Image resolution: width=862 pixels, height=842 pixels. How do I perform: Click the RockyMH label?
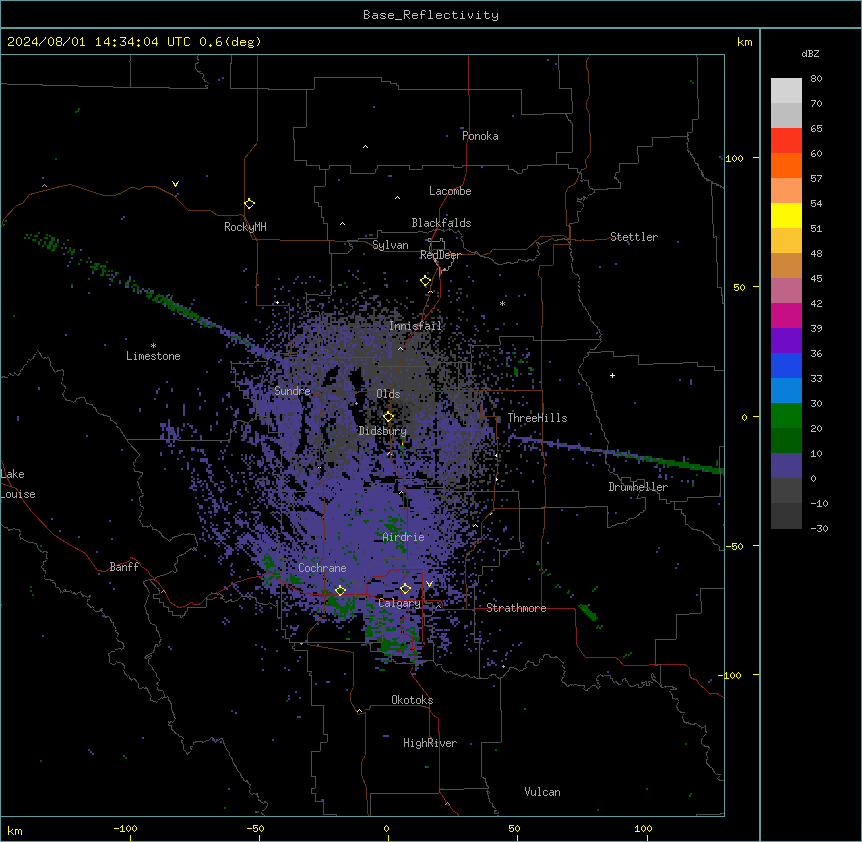pyautogui.click(x=245, y=227)
